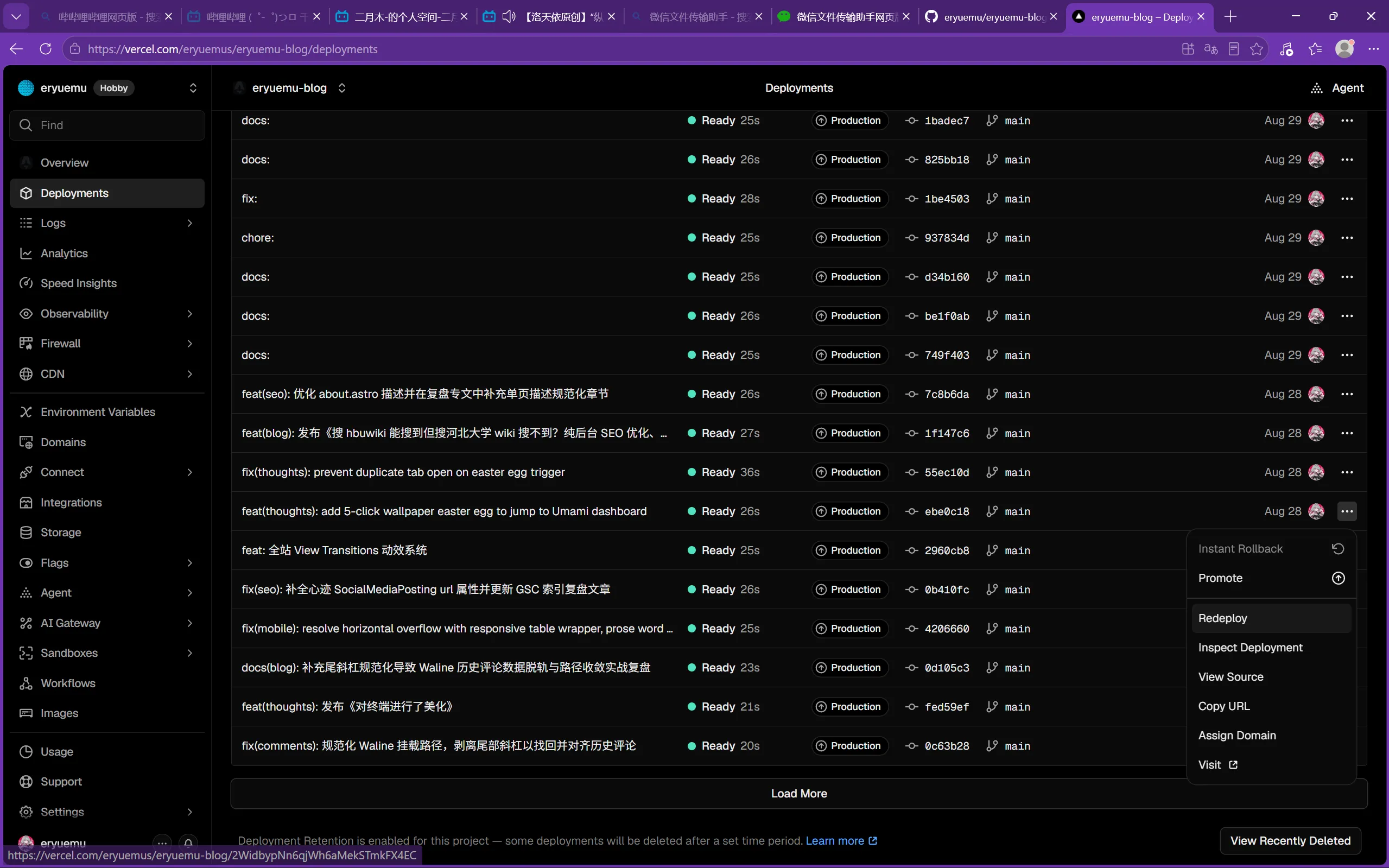
Task: Choose Redeploy from the context menu
Action: click(1271, 618)
